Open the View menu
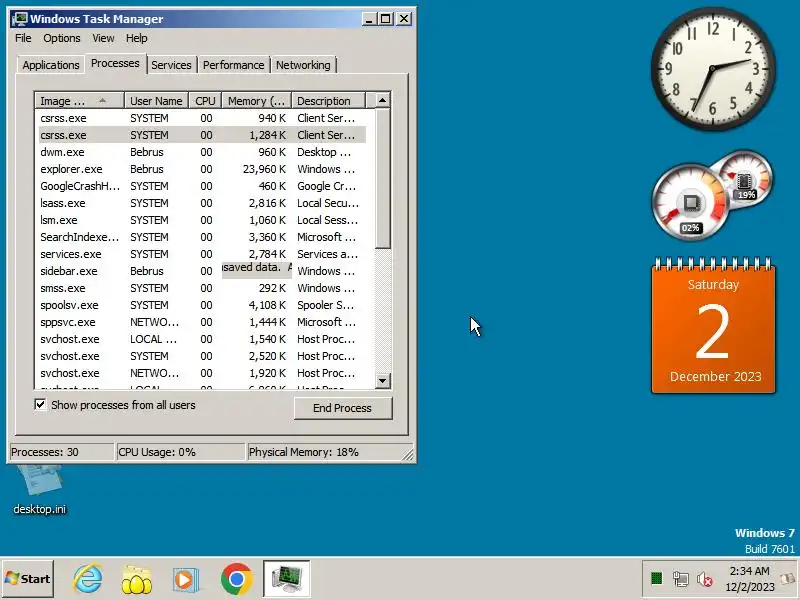 click(103, 38)
